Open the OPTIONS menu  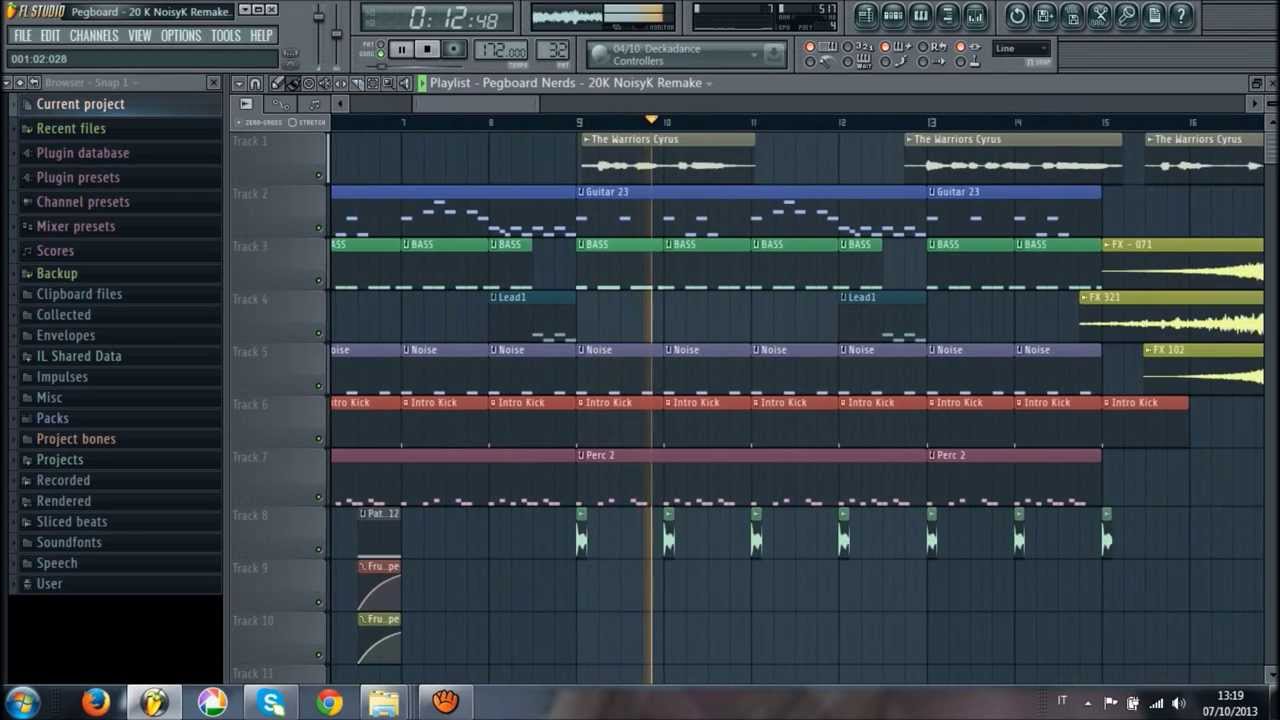click(x=181, y=35)
